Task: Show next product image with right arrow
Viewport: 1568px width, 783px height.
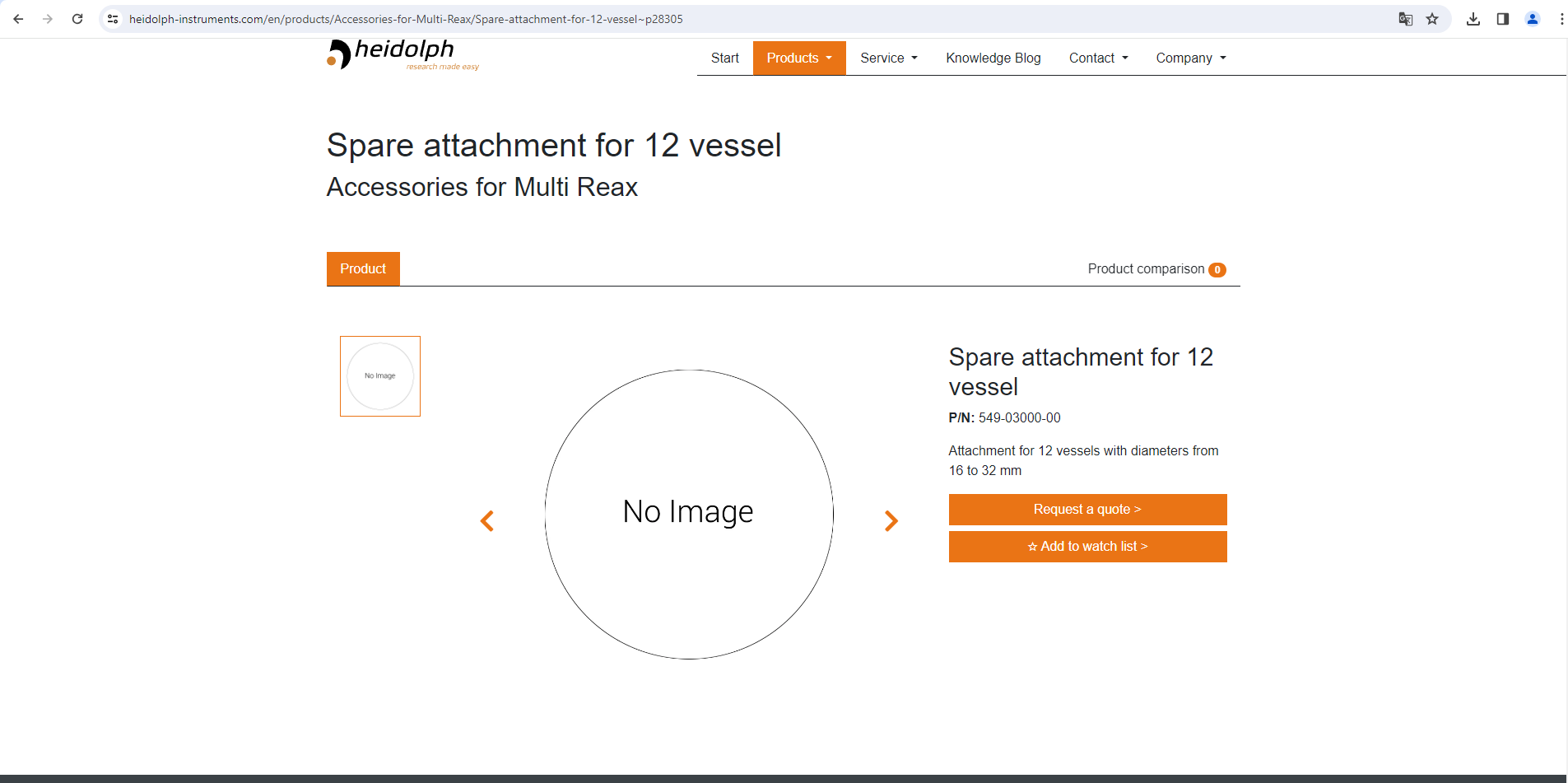Action: click(x=891, y=521)
